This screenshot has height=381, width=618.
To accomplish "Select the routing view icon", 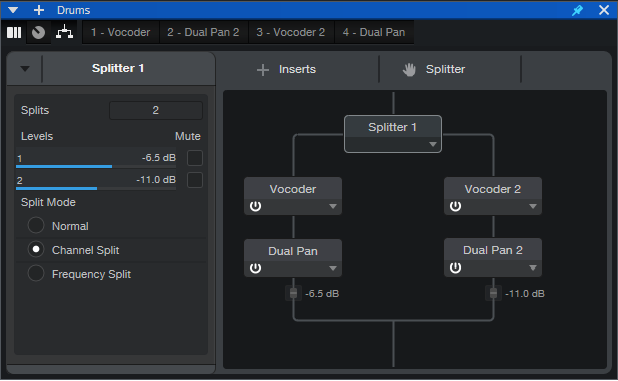I will click(64, 32).
